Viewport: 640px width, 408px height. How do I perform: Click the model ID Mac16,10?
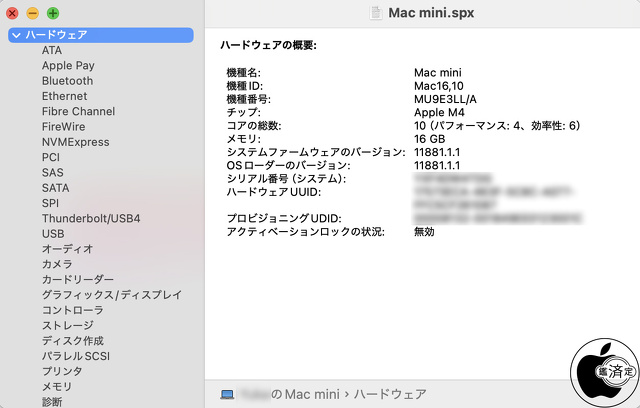(x=439, y=86)
